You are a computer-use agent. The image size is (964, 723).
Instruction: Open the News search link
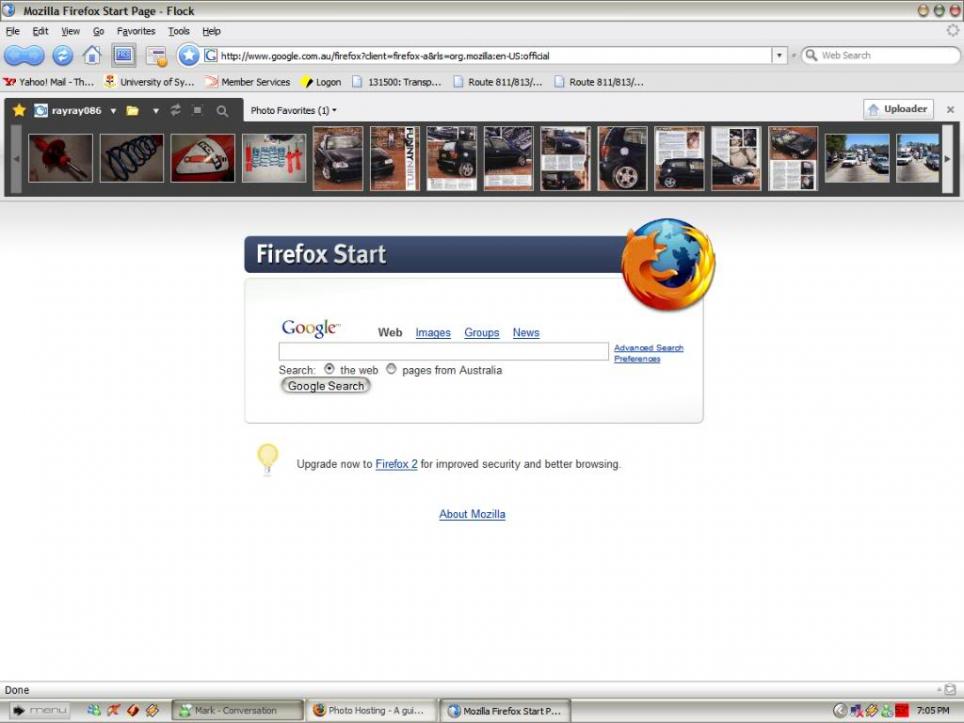(x=526, y=333)
